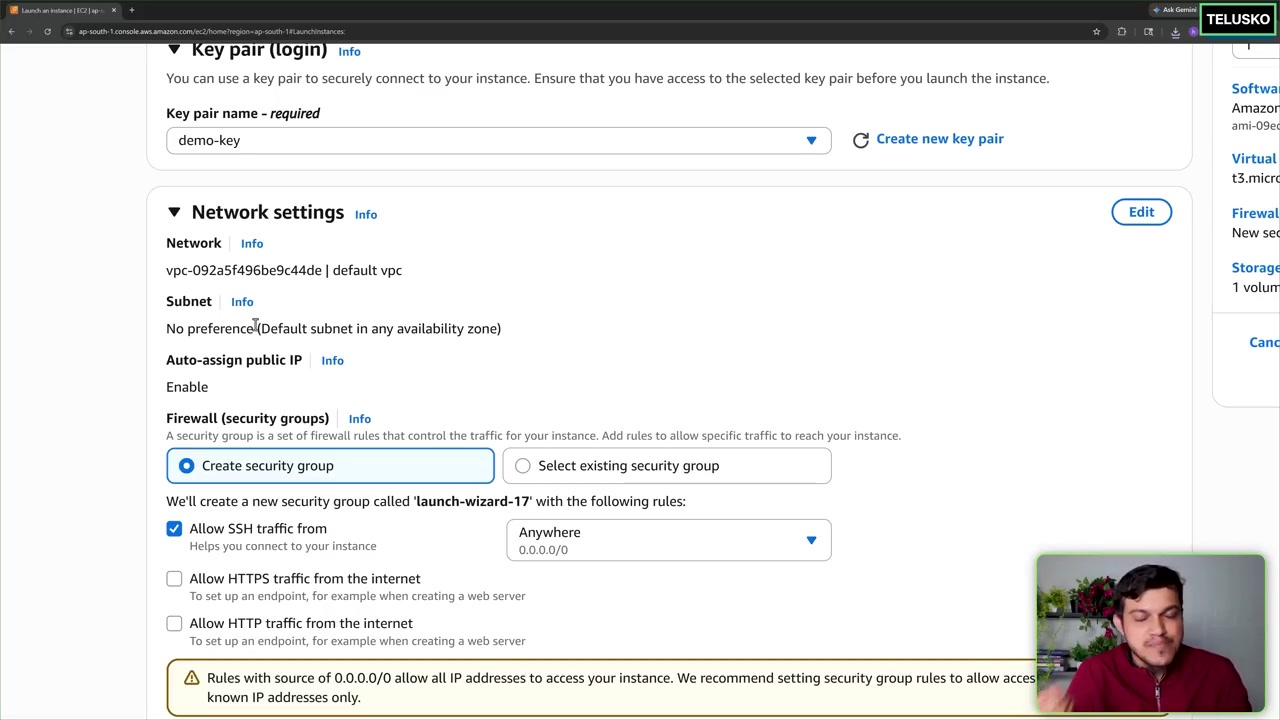Open a new browser tab with the plus icon
Screen dimensions: 1280x720
[x=131, y=10]
